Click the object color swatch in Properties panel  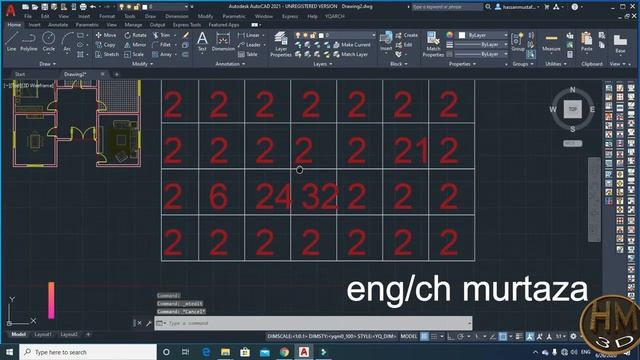click(x=462, y=36)
